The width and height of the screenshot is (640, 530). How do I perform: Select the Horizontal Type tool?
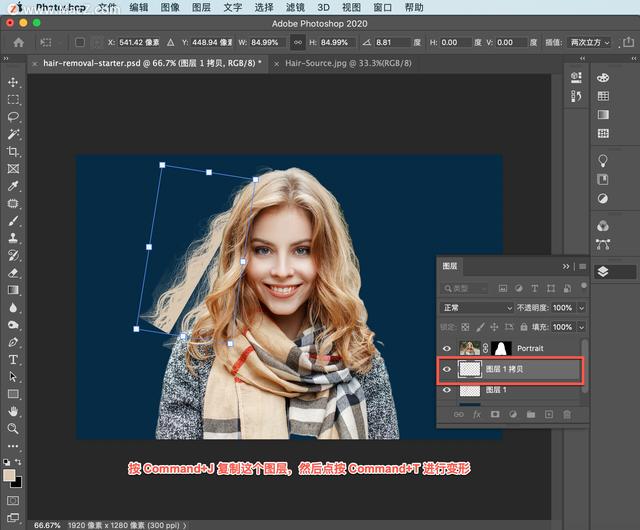(x=13, y=359)
